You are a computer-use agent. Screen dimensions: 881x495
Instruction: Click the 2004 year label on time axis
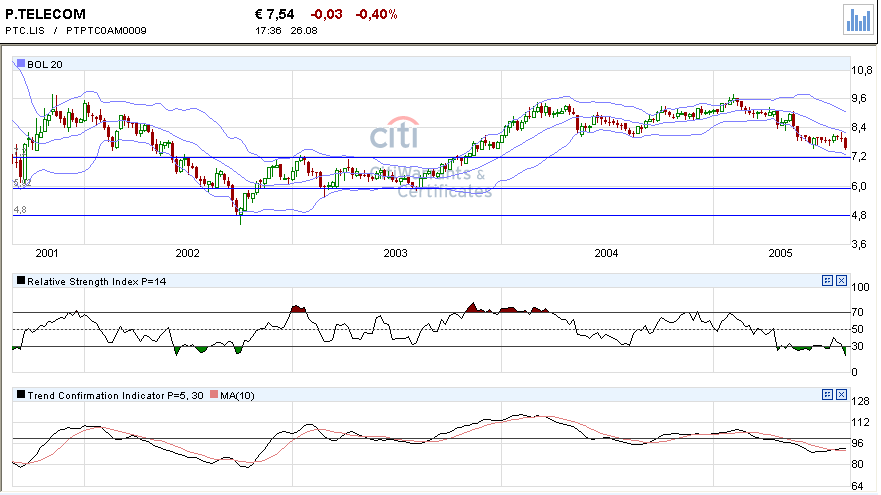click(606, 253)
